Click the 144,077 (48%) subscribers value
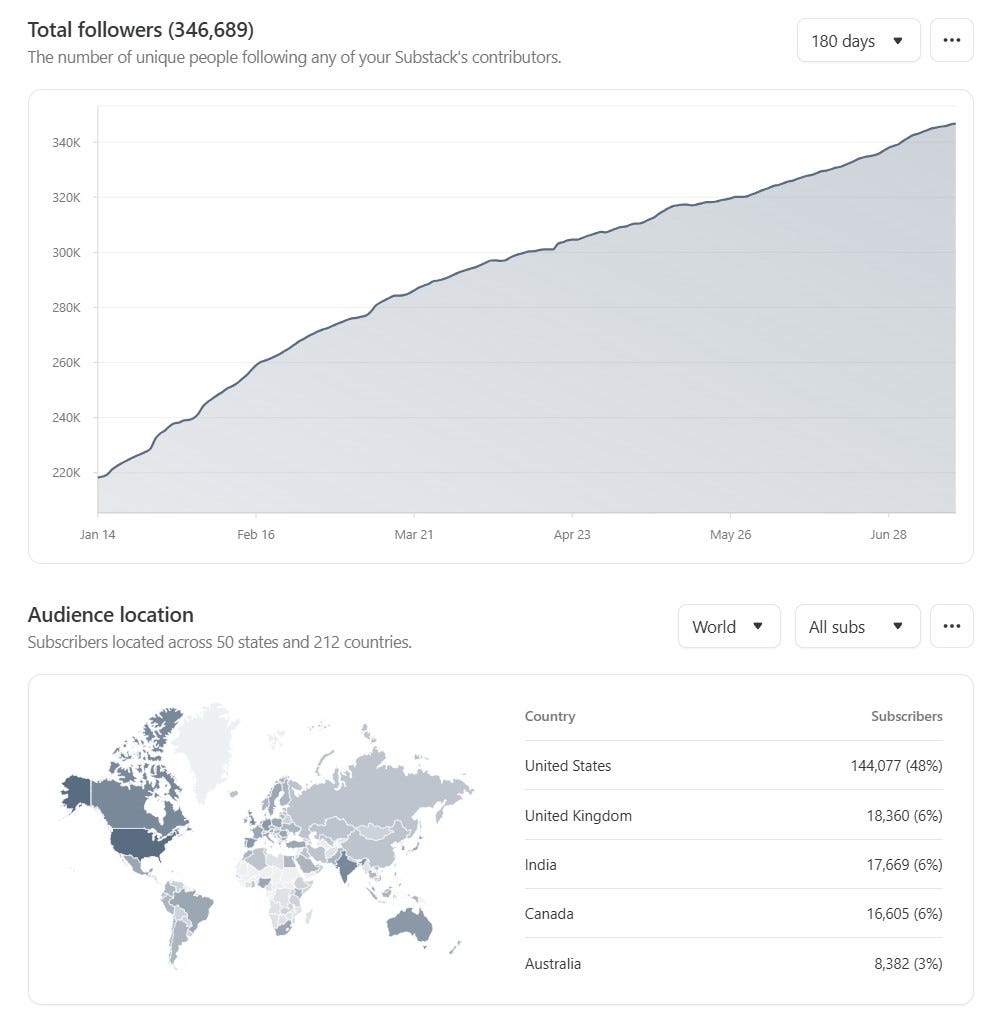The width and height of the screenshot is (986, 1020). pyautogui.click(x=896, y=766)
